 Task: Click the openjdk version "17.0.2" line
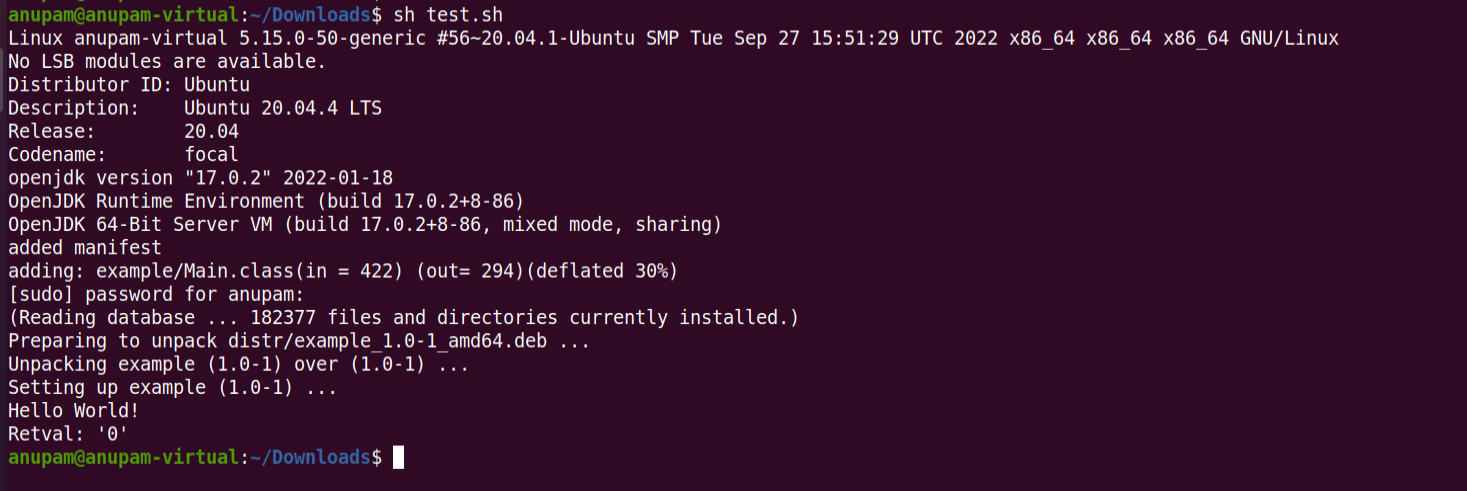(x=200, y=178)
